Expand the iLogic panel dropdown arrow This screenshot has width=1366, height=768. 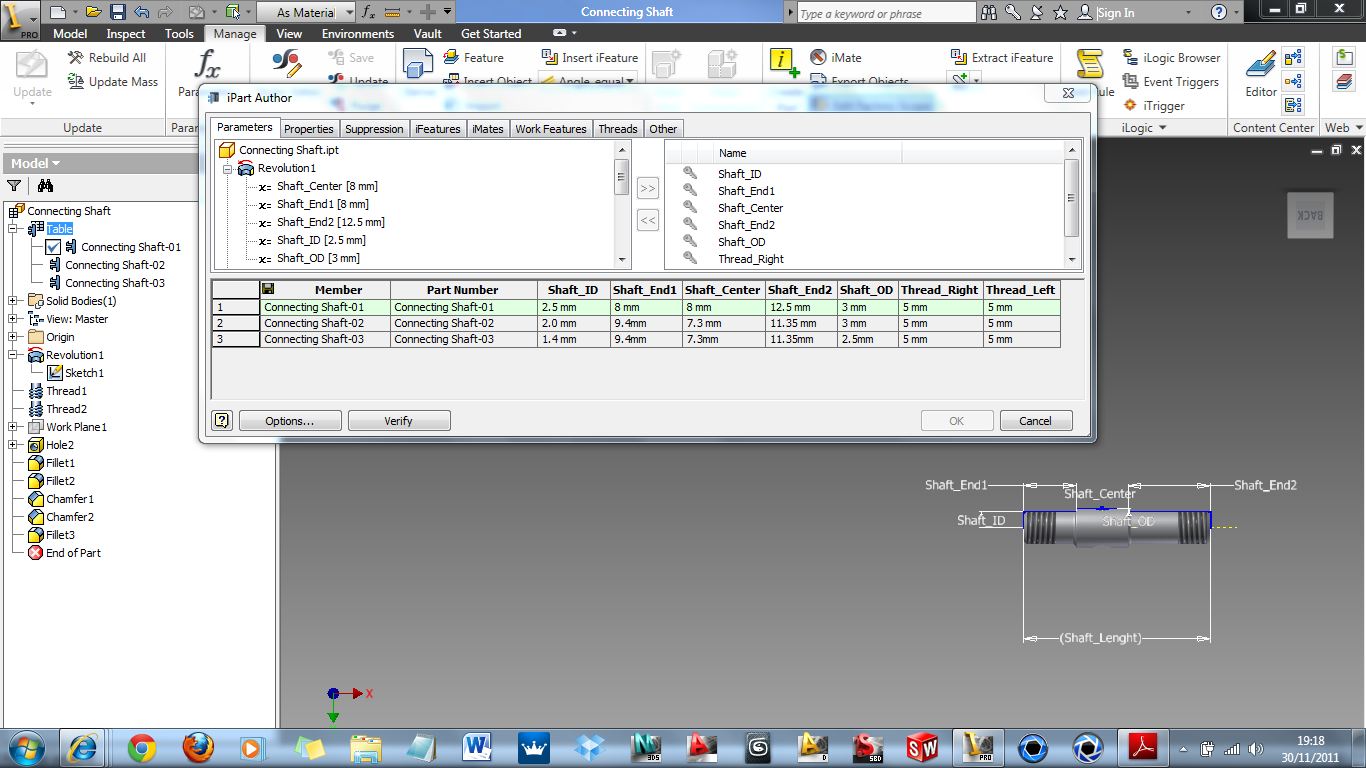[1164, 128]
